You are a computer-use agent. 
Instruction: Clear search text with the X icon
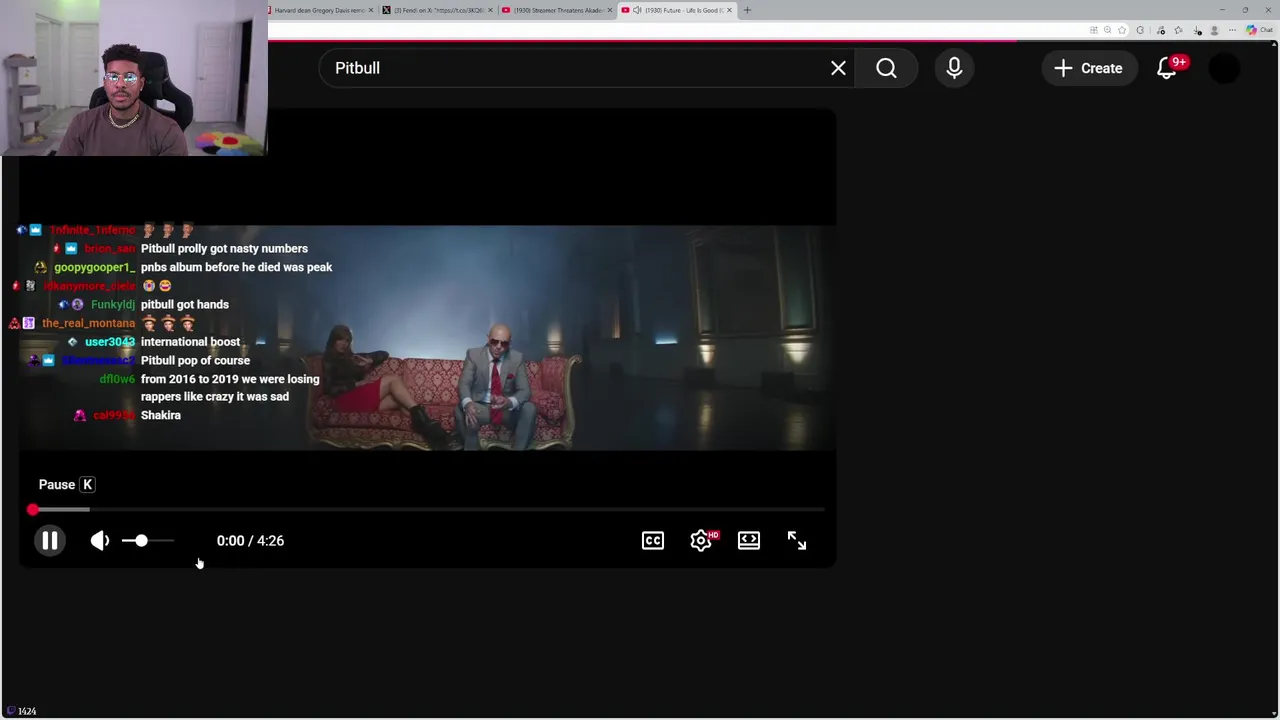click(838, 68)
